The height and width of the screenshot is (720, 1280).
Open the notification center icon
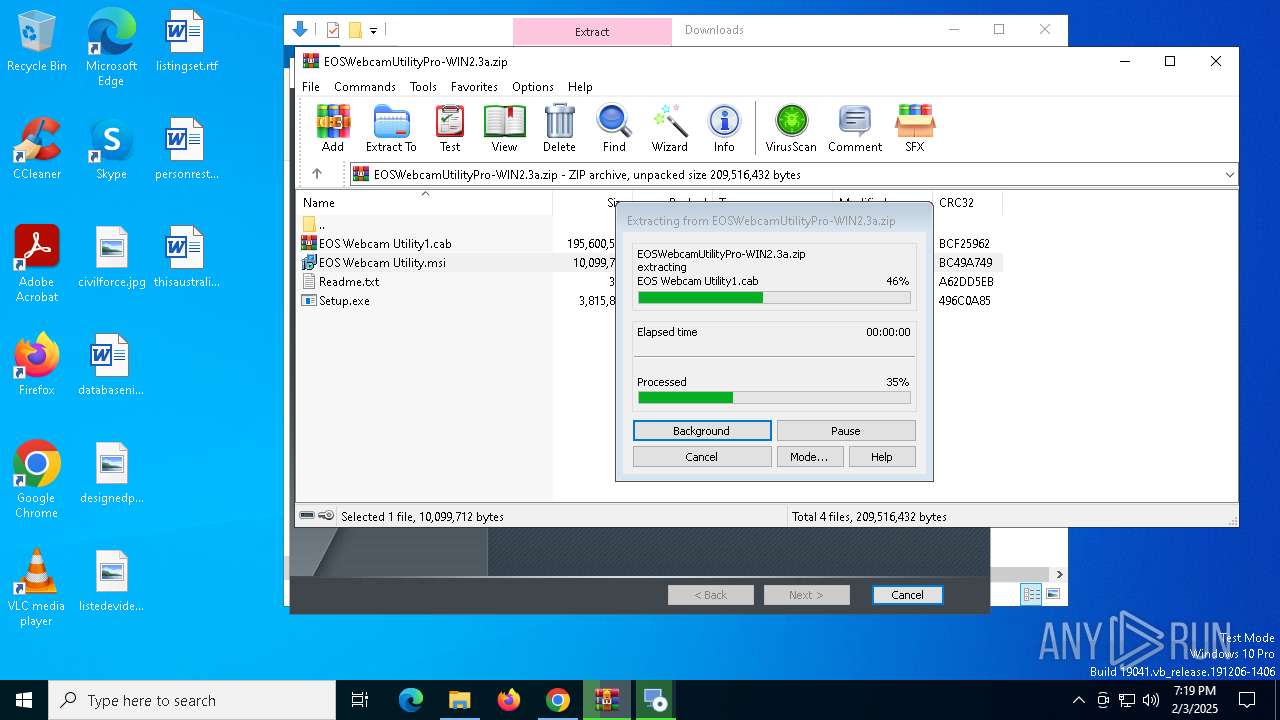pyautogui.click(x=1247, y=700)
